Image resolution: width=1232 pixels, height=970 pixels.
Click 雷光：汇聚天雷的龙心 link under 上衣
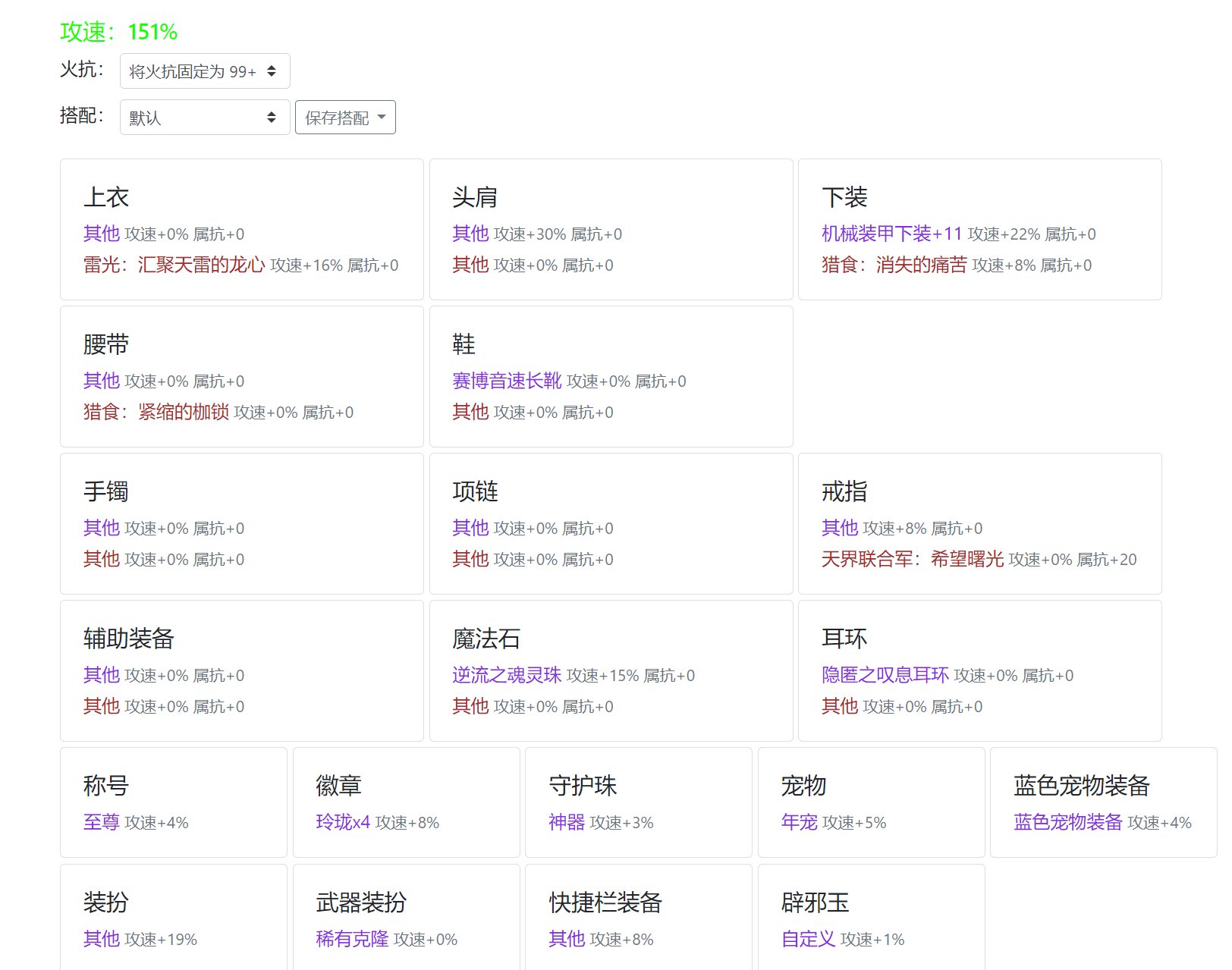pos(174,265)
